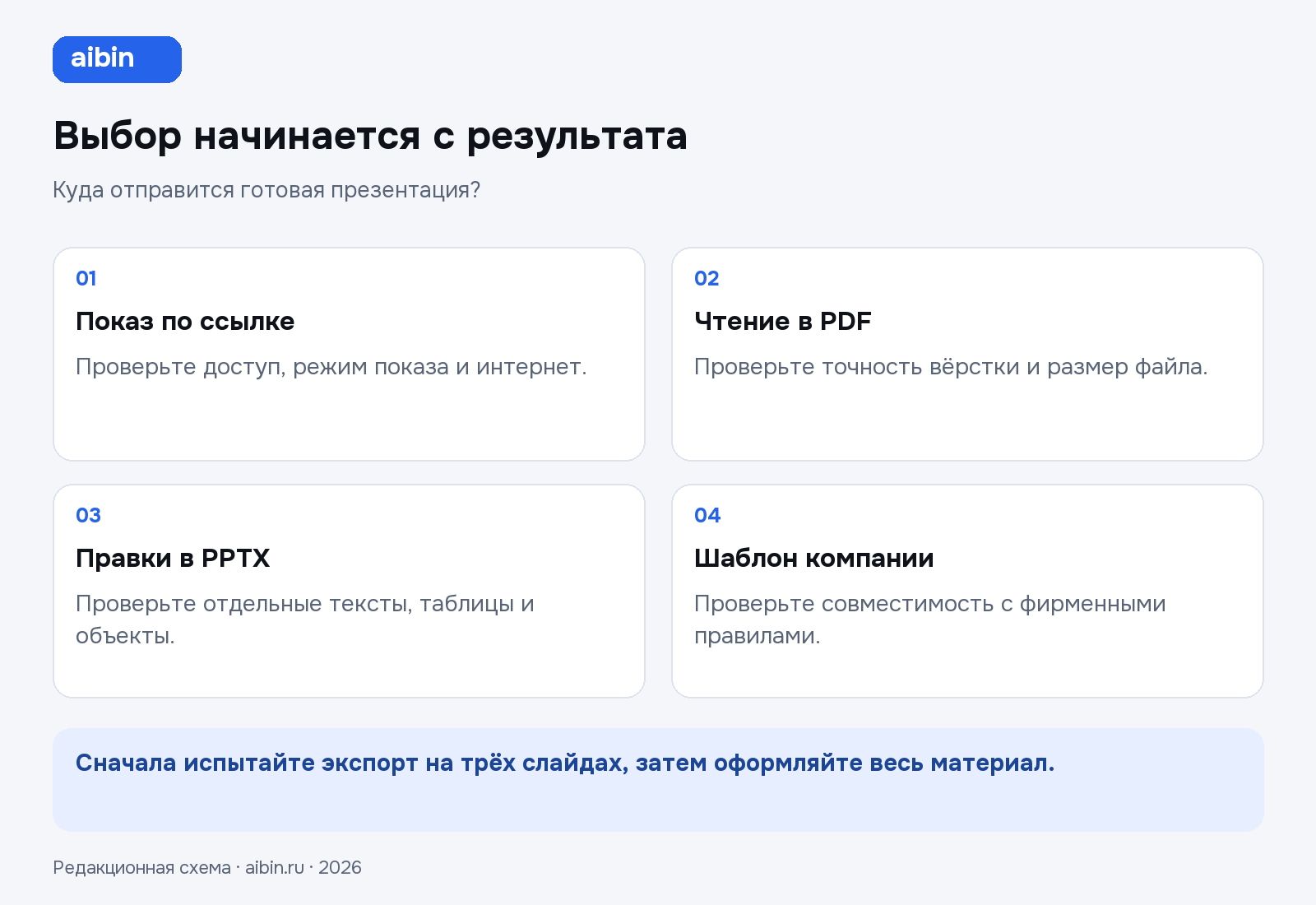This screenshot has width=1316, height=905.
Task: Click the number 02 label
Action: tap(707, 278)
